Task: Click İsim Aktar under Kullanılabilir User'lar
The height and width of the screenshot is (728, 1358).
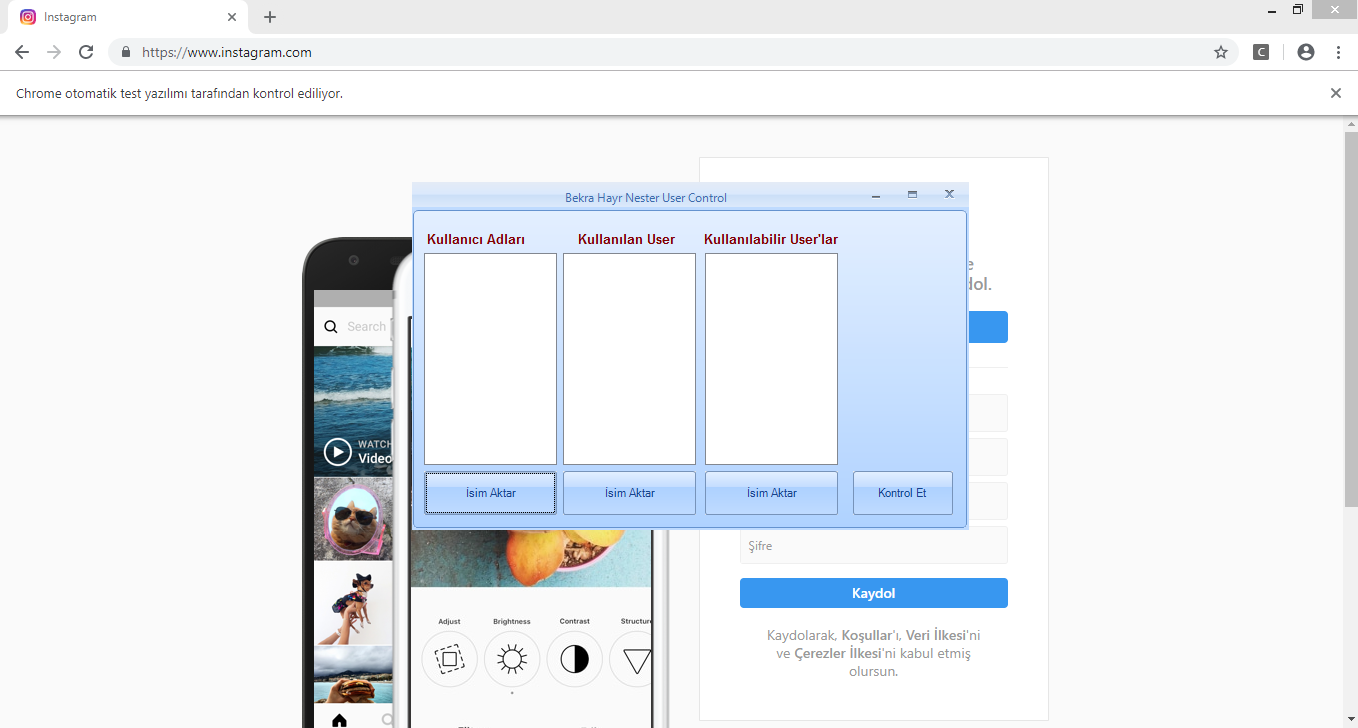Action: pyautogui.click(x=771, y=493)
